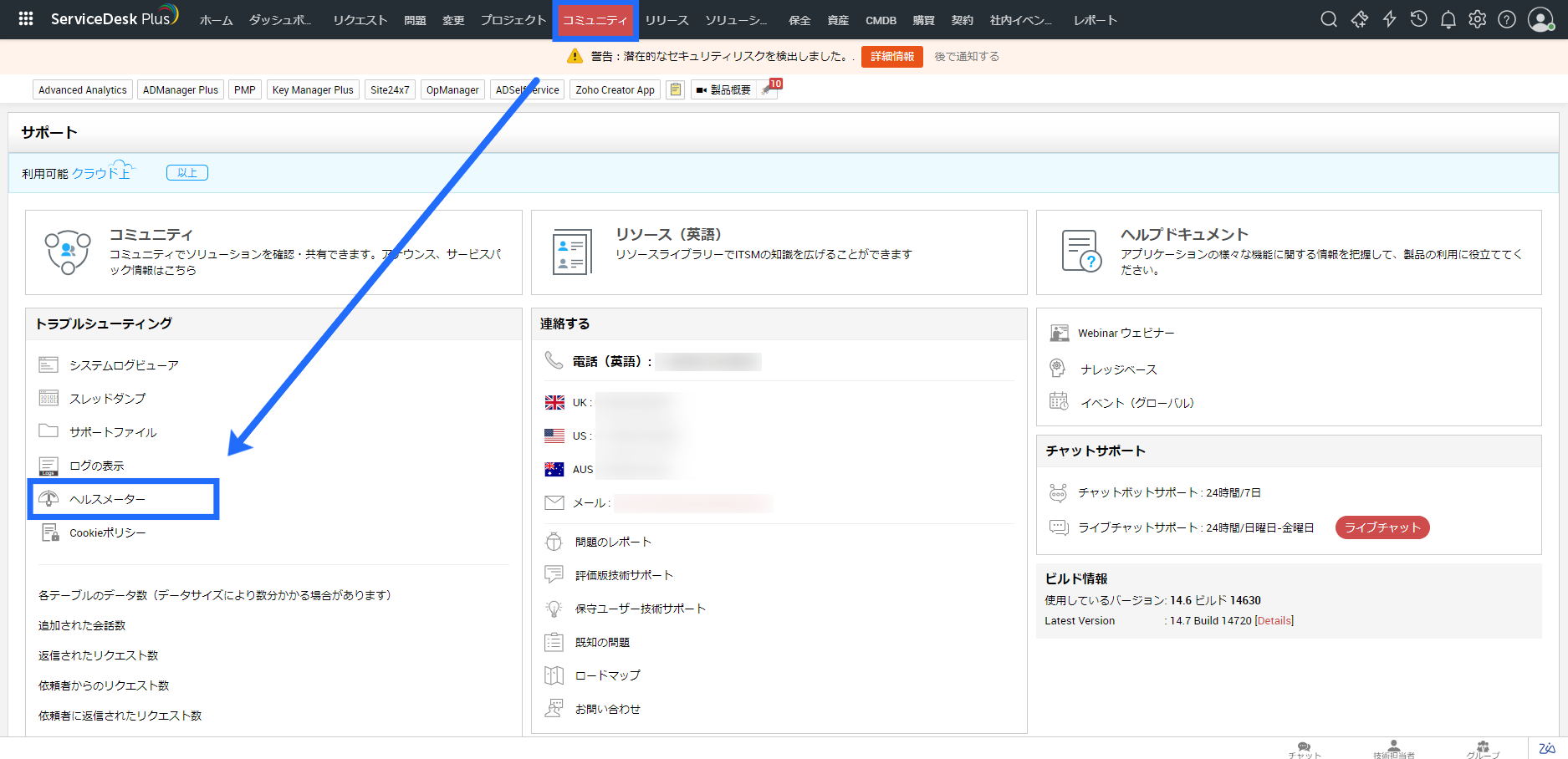Click the Roadmap map icon
The height and width of the screenshot is (759, 1568).
point(554,675)
